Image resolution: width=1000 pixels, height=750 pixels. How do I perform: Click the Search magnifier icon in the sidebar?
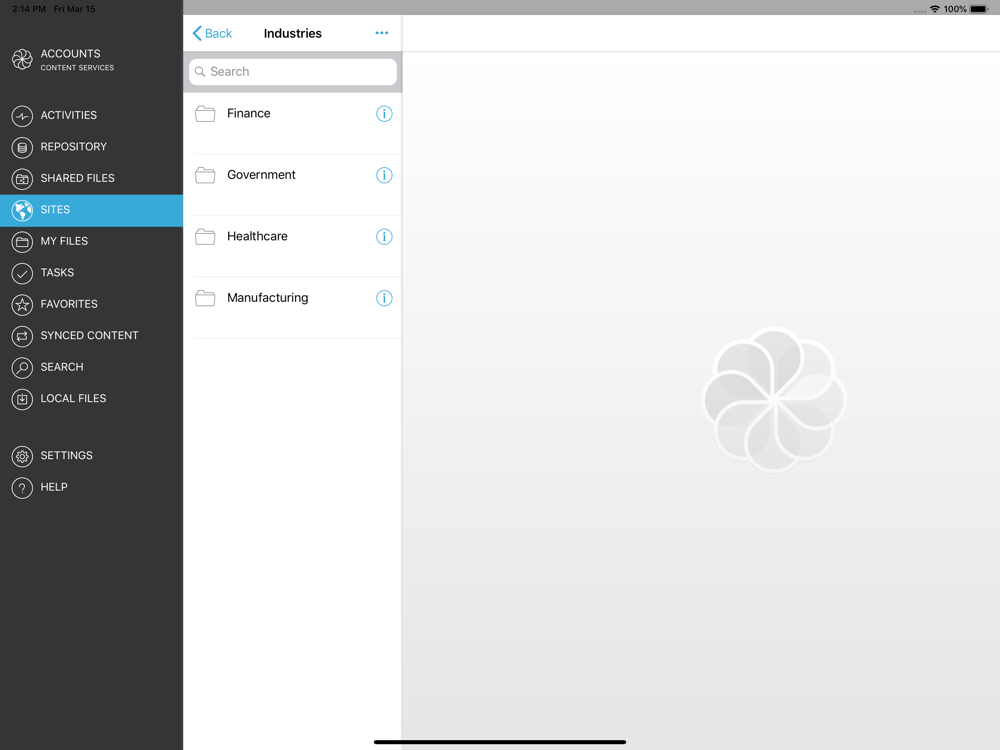coord(22,367)
